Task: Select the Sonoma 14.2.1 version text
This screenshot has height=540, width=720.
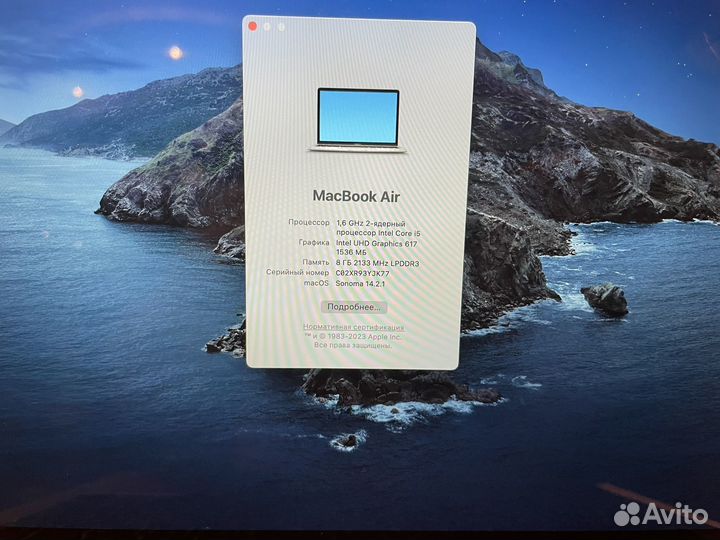Action: coord(360,283)
